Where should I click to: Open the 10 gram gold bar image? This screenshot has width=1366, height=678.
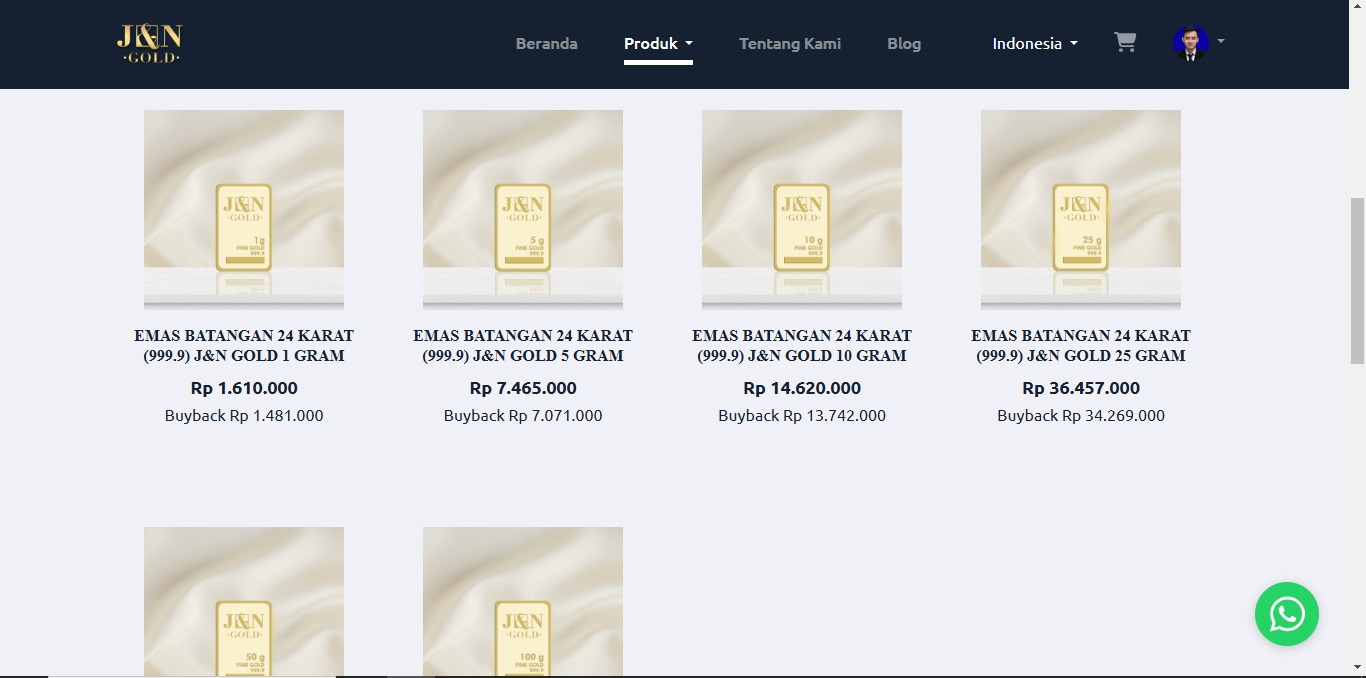(802, 210)
